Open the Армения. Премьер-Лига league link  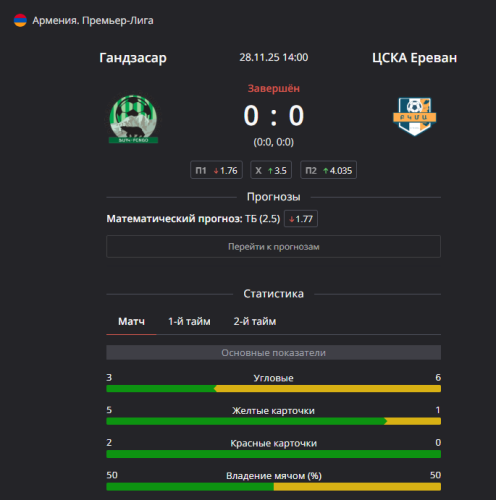click(x=93, y=20)
